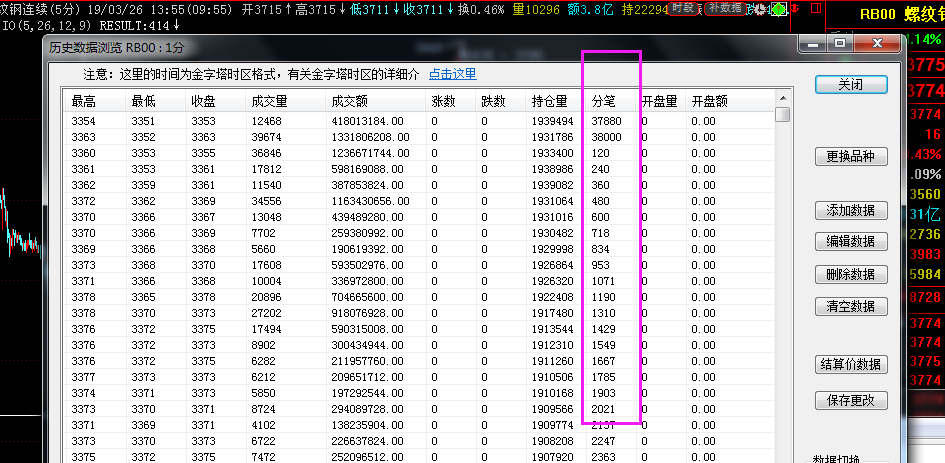Select the turnover cell 226637824.00
Screen dimensions: 945x463
point(367,441)
